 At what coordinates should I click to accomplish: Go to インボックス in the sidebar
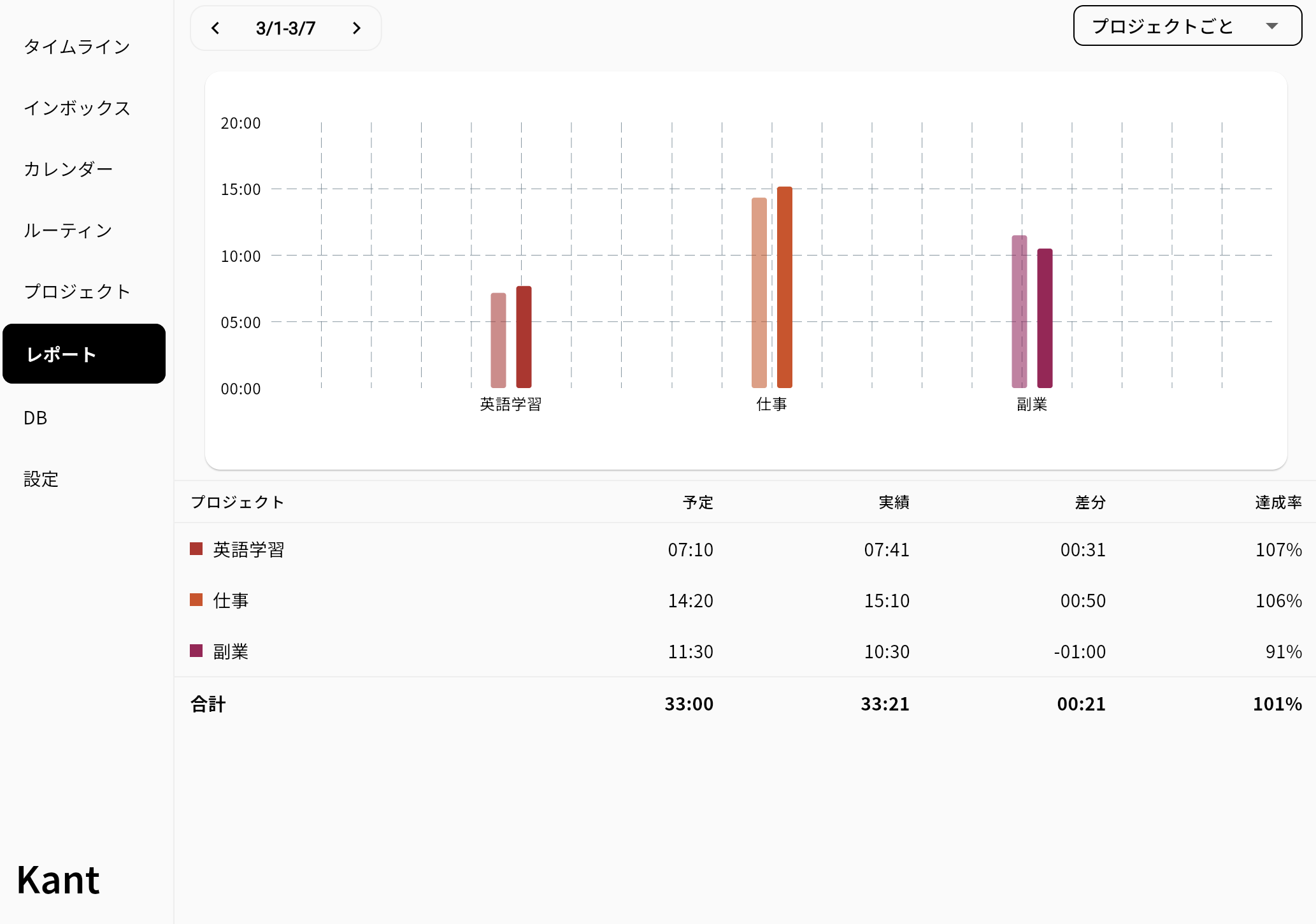77,108
